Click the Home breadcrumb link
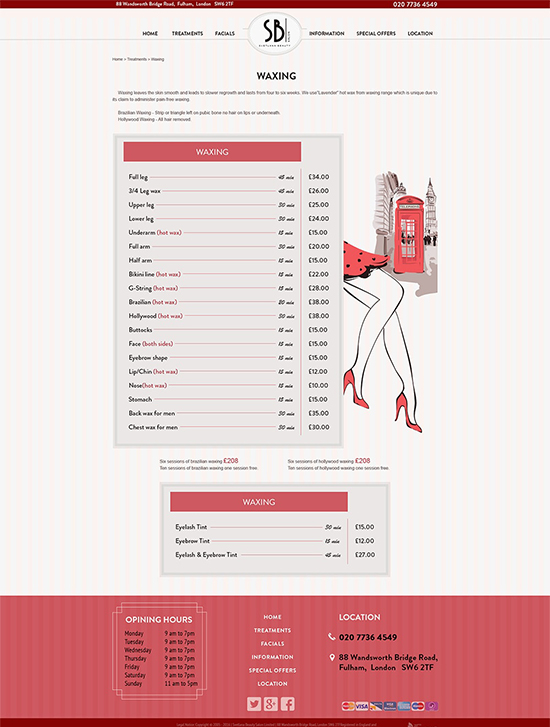This screenshot has height=727, width=550. [117, 59]
